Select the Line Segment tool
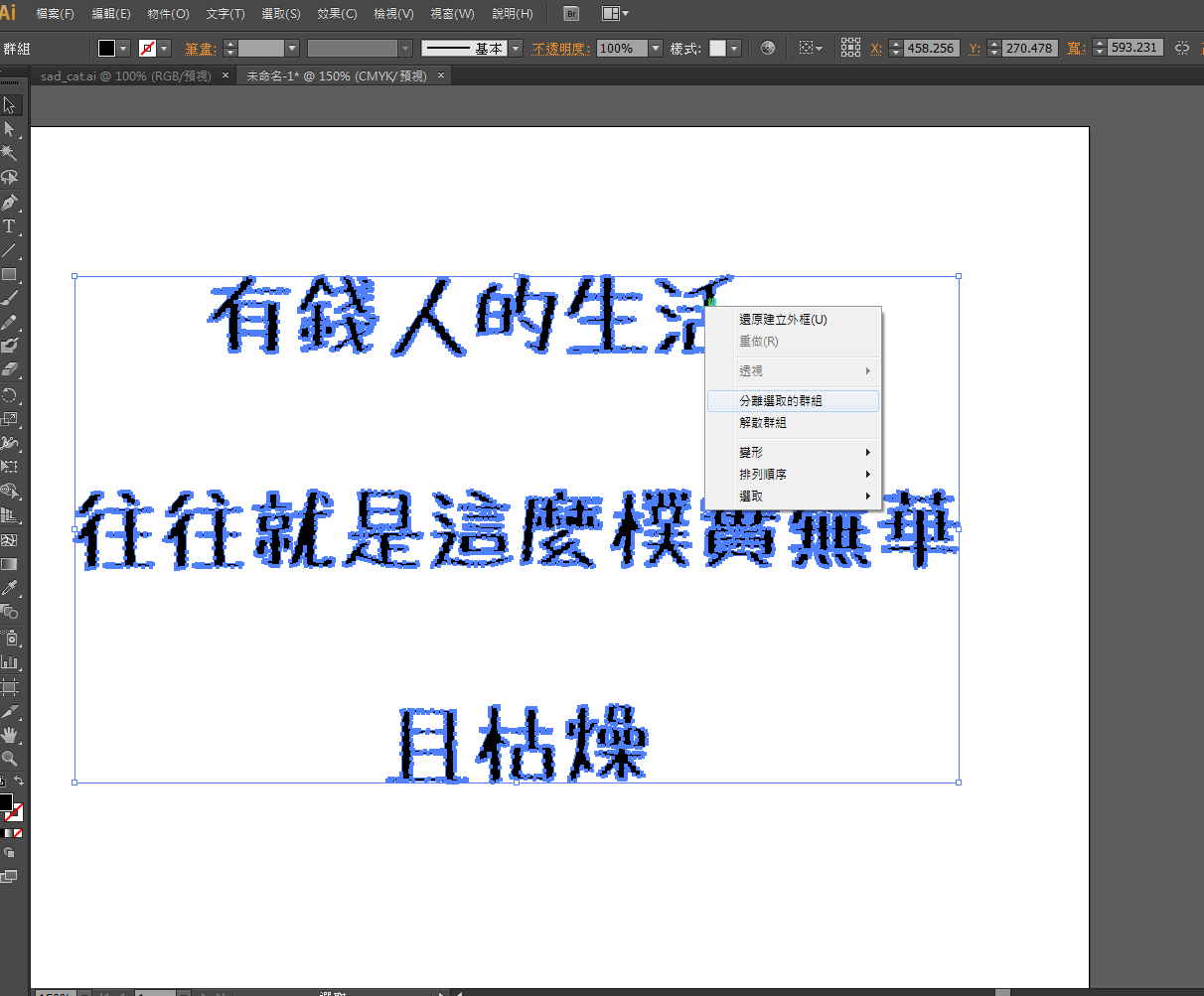 coord(9,250)
